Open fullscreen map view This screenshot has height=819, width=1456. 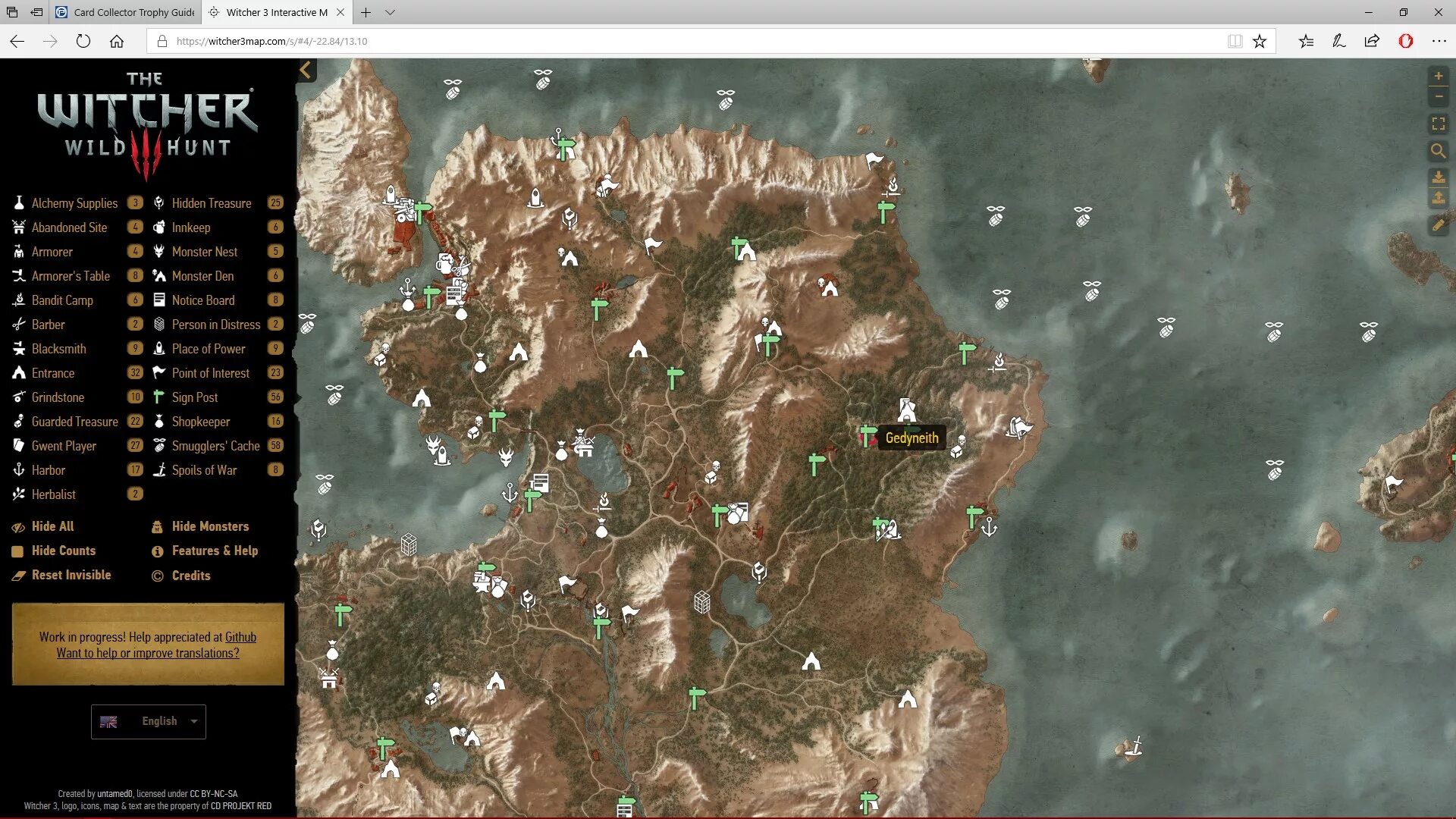(1438, 124)
